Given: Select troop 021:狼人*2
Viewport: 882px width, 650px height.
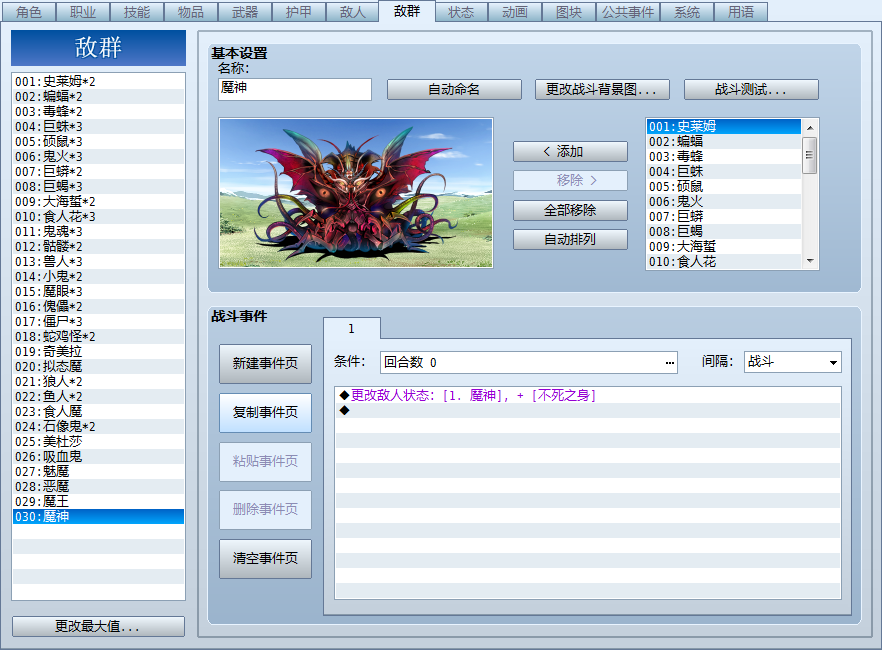Looking at the screenshot, I should (x=98, y=381).
